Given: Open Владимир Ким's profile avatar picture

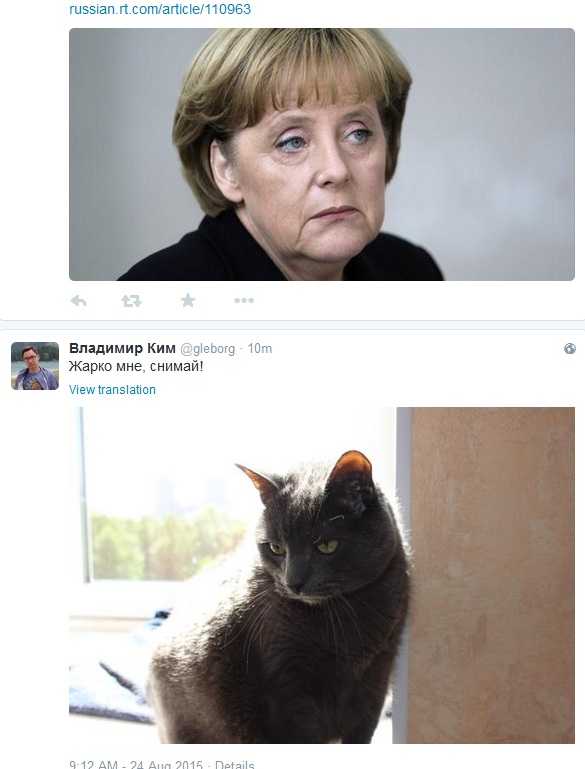Looking at the screenshot, I should pos(35,366).
